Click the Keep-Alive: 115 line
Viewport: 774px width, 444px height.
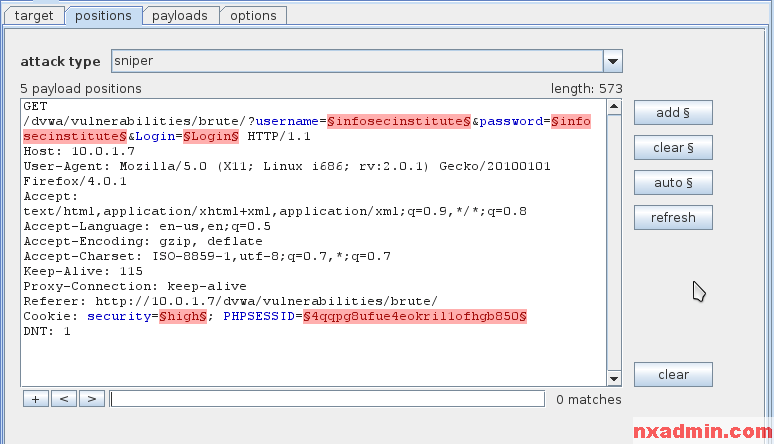pyautogui.click(x=83, y=271)
